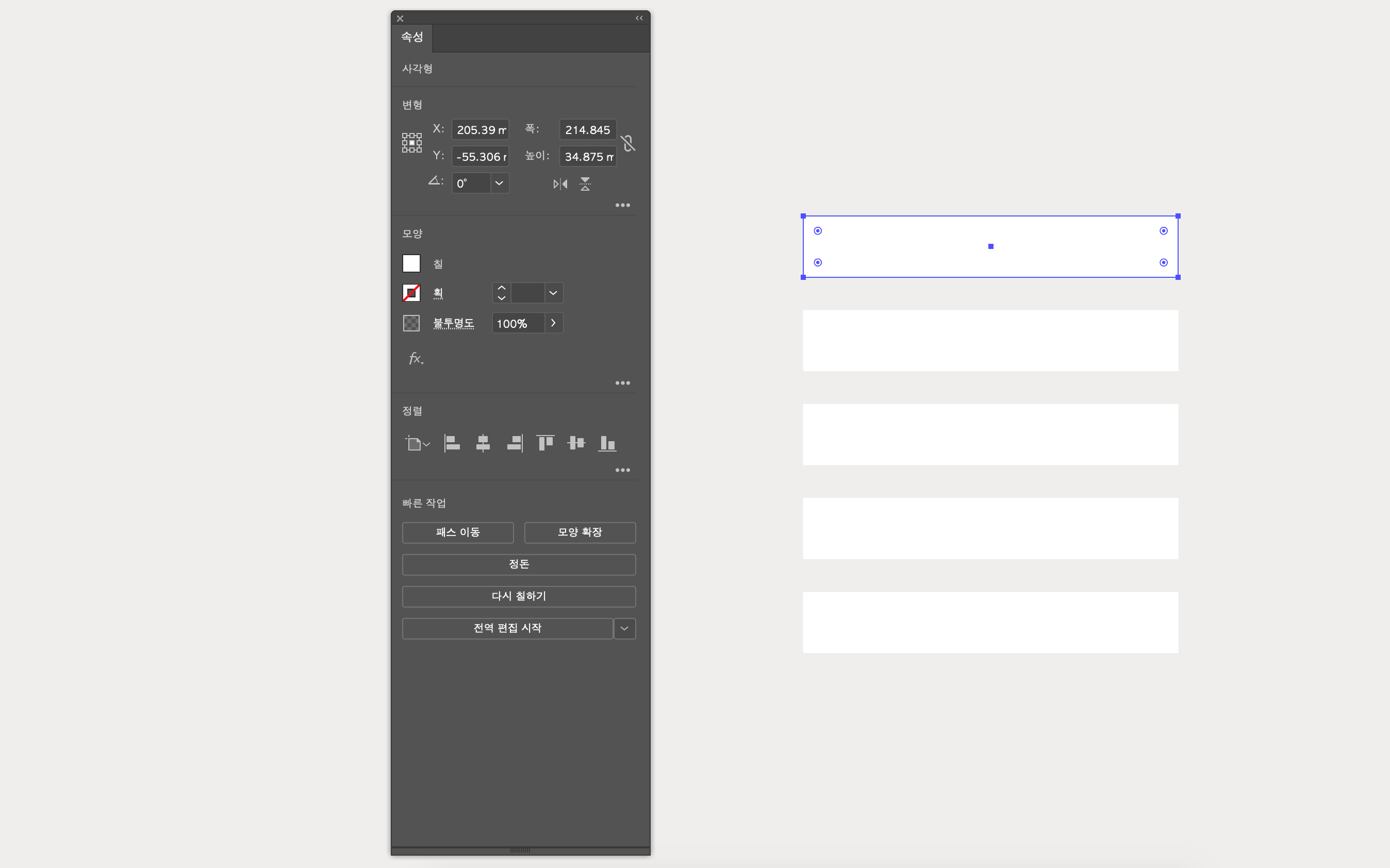Viewport: 1390px width, 868px height.
Task: Align objects to horizontal right
Action: click(x=515, y=443)
